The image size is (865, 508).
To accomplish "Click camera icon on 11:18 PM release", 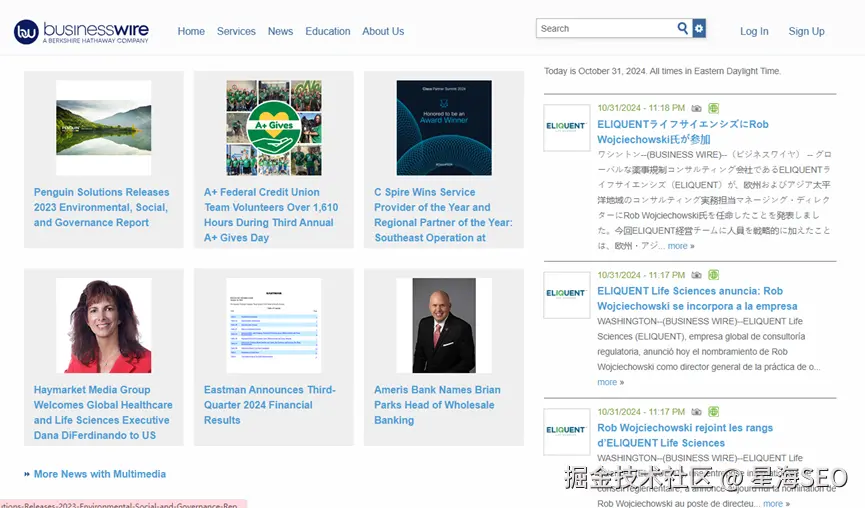I will coord(697,108).
